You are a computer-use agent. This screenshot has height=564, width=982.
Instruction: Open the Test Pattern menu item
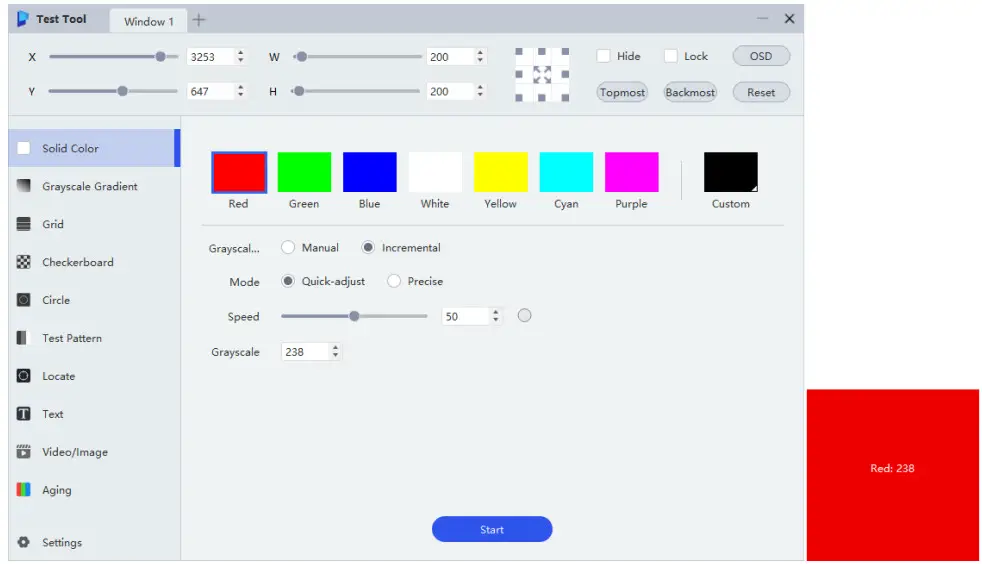point(95,338)
